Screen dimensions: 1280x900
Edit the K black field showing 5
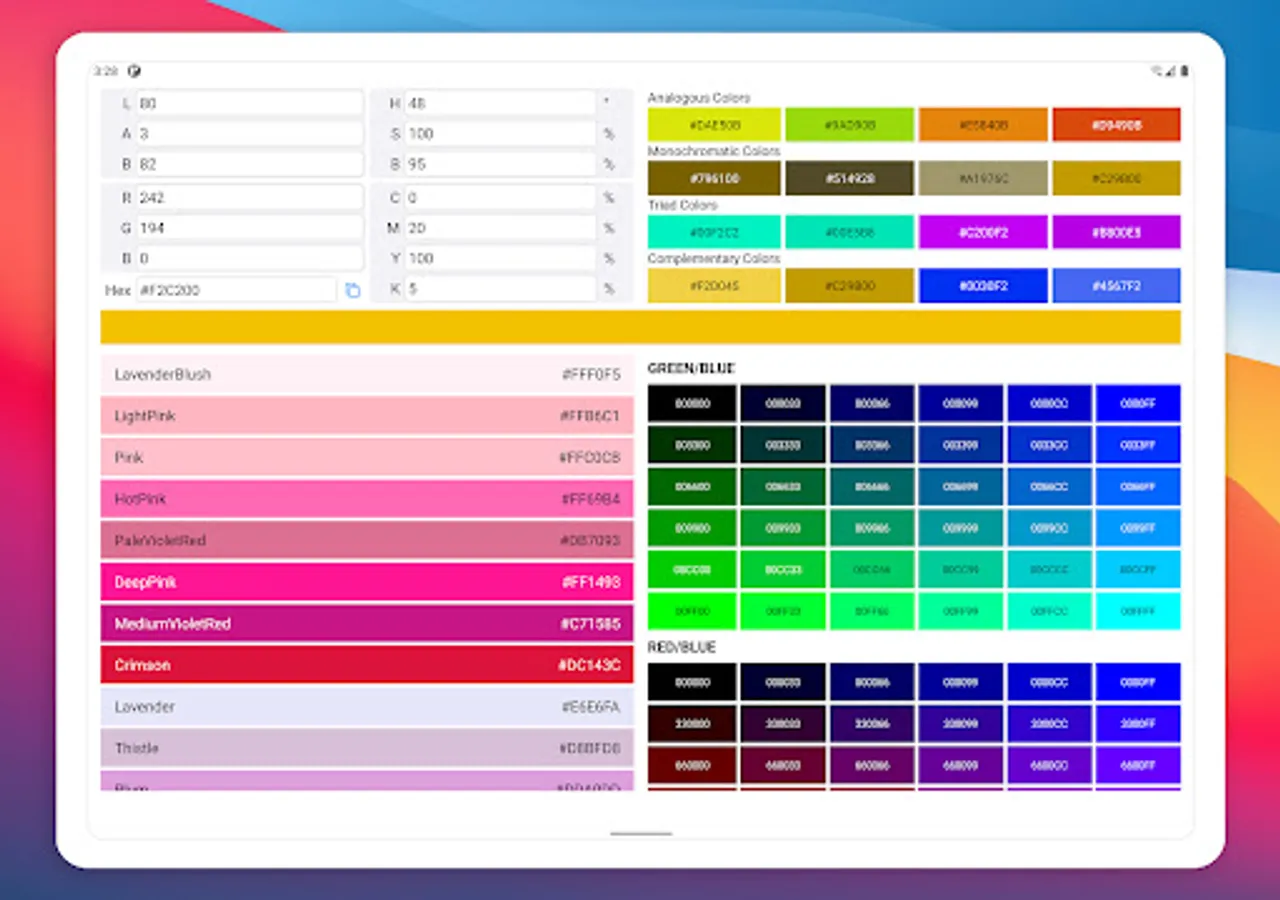coord(500,289)
